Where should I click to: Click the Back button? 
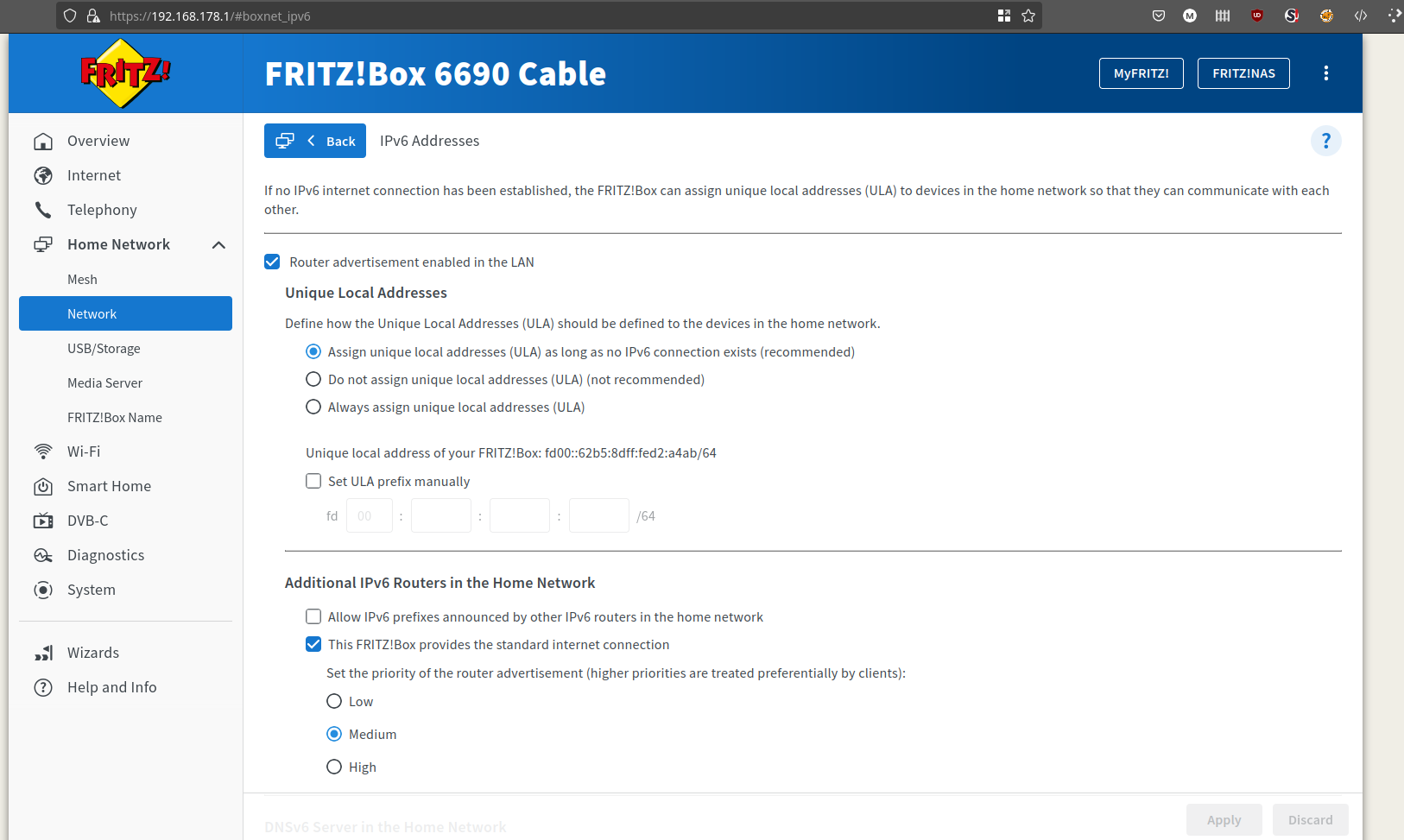pos(315,141)
